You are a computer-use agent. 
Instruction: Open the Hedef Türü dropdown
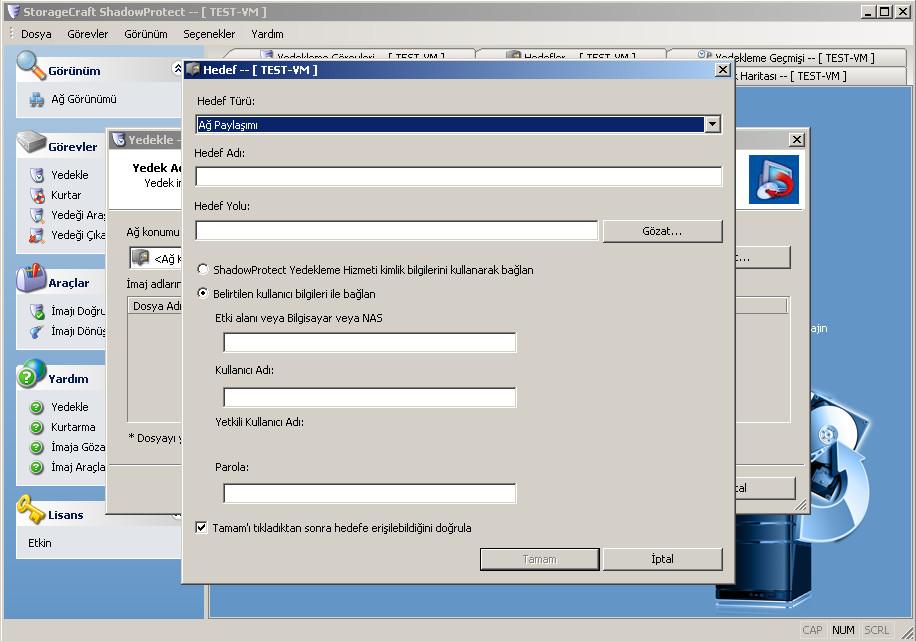pos(712,124)
